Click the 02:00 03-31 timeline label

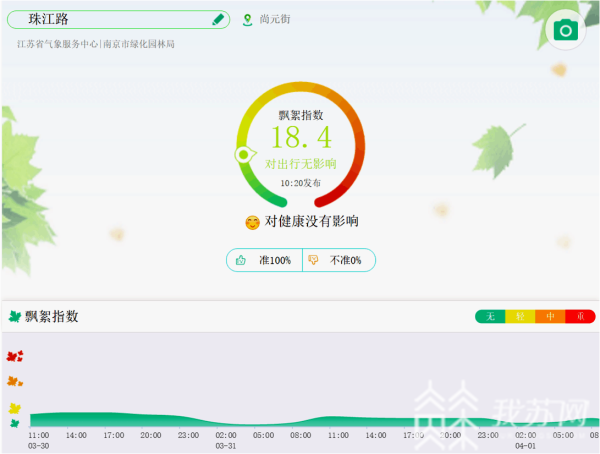(226, 441)
